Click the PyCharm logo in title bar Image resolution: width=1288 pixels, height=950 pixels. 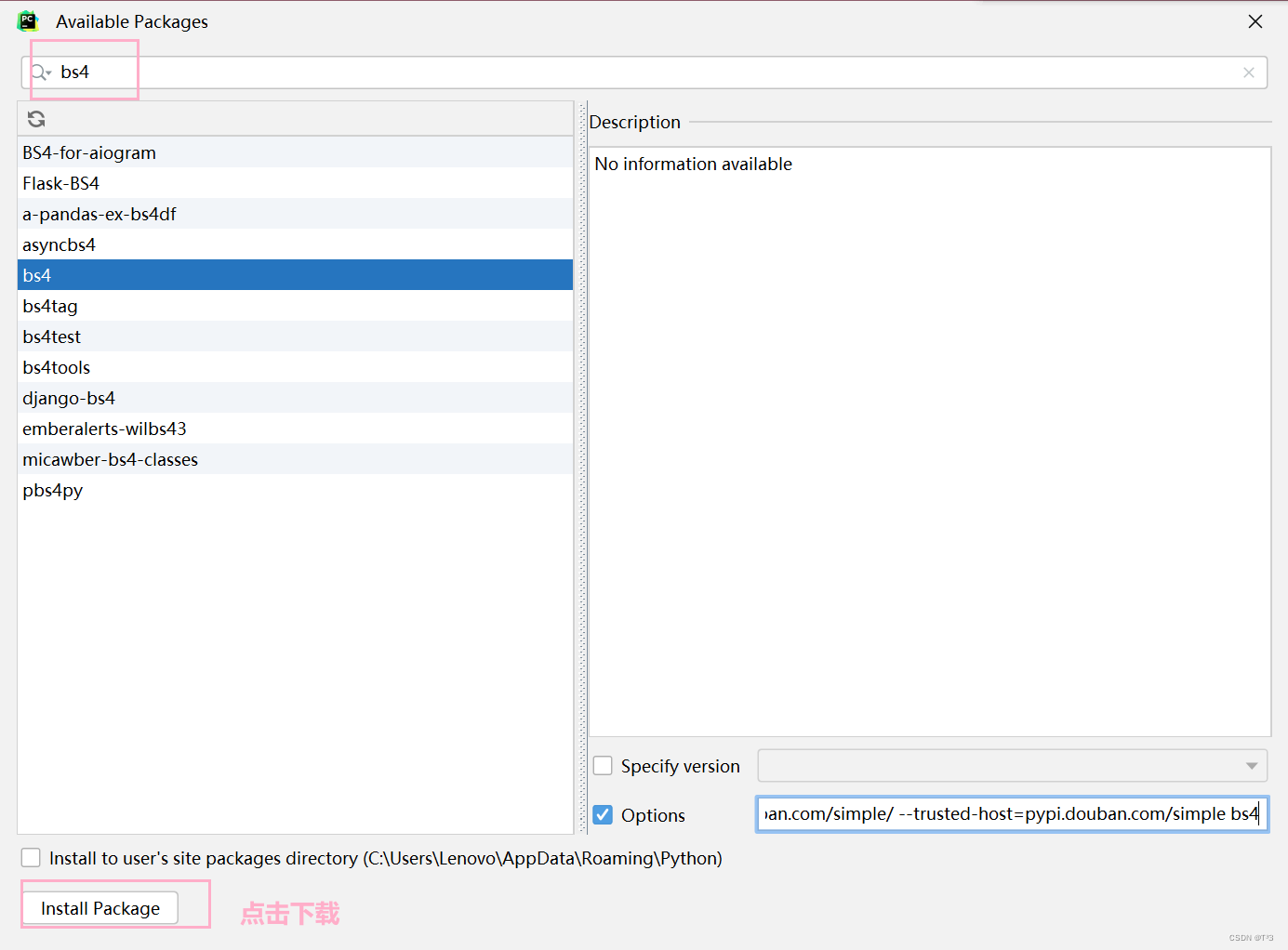tap(28, 21)
